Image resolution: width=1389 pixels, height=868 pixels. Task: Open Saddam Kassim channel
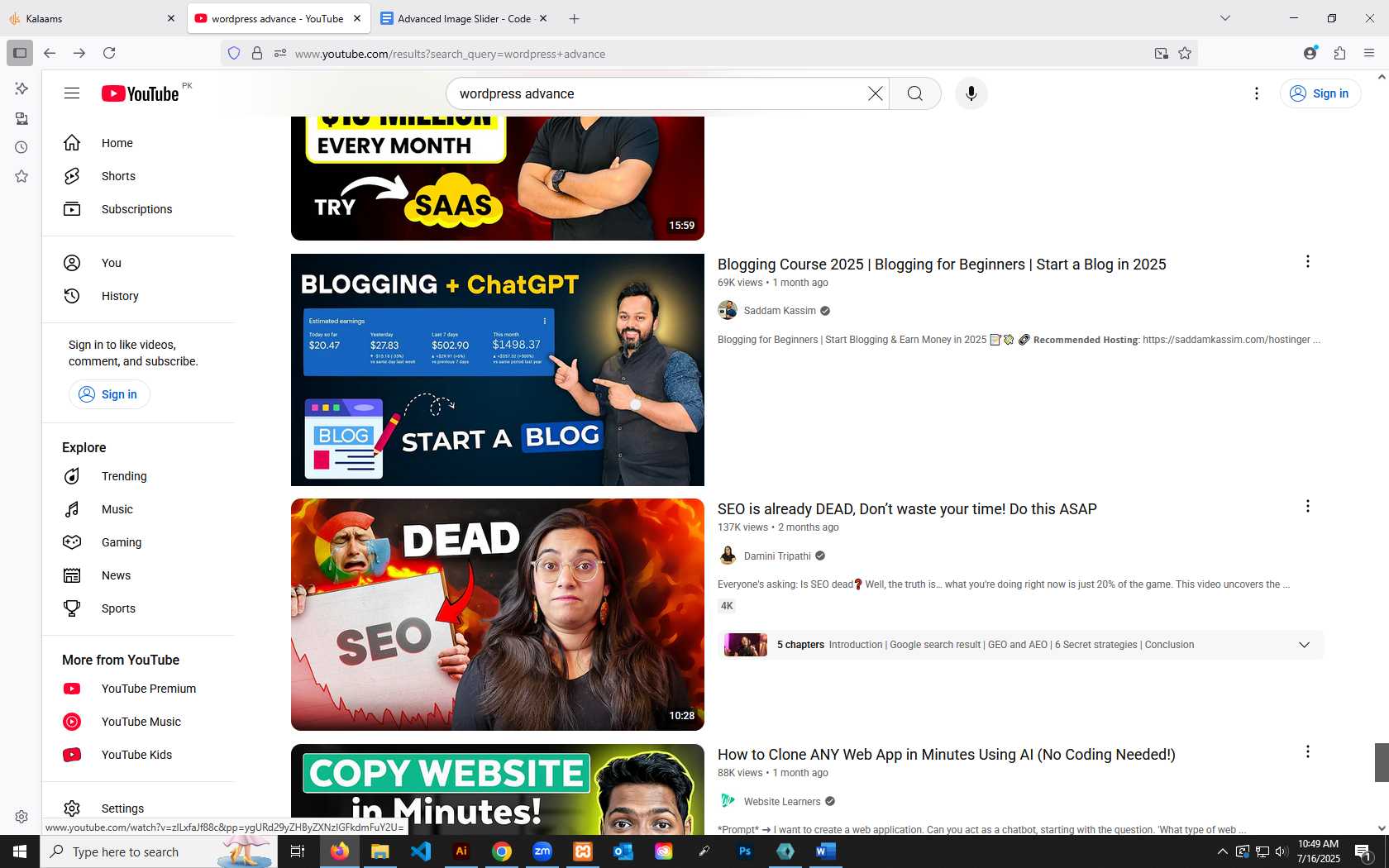tap(780, 311)
